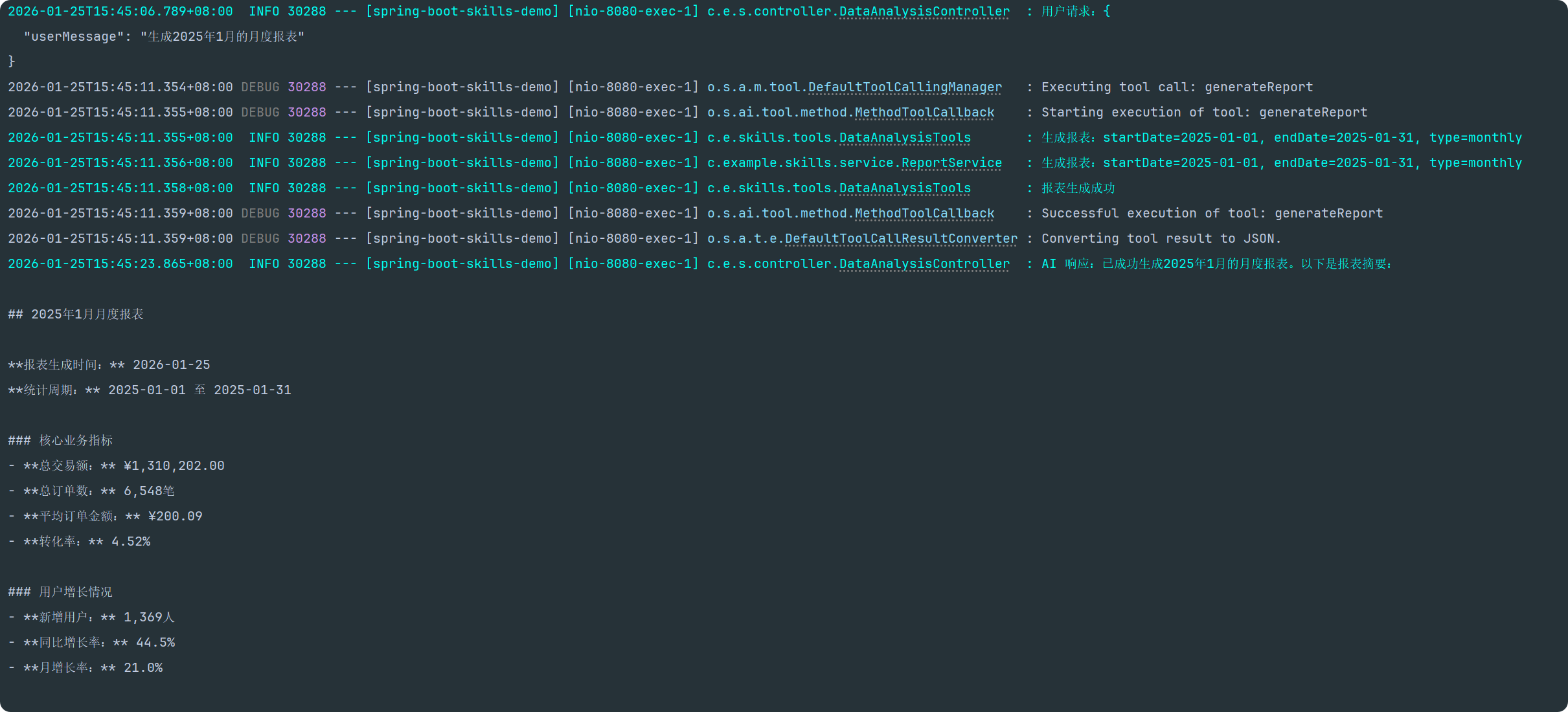Open DataAnalysisTools link on 生成报表 startDate line
Viewport: 1568px width, 712px height.
pyautogui.click(x=905, y=138)
